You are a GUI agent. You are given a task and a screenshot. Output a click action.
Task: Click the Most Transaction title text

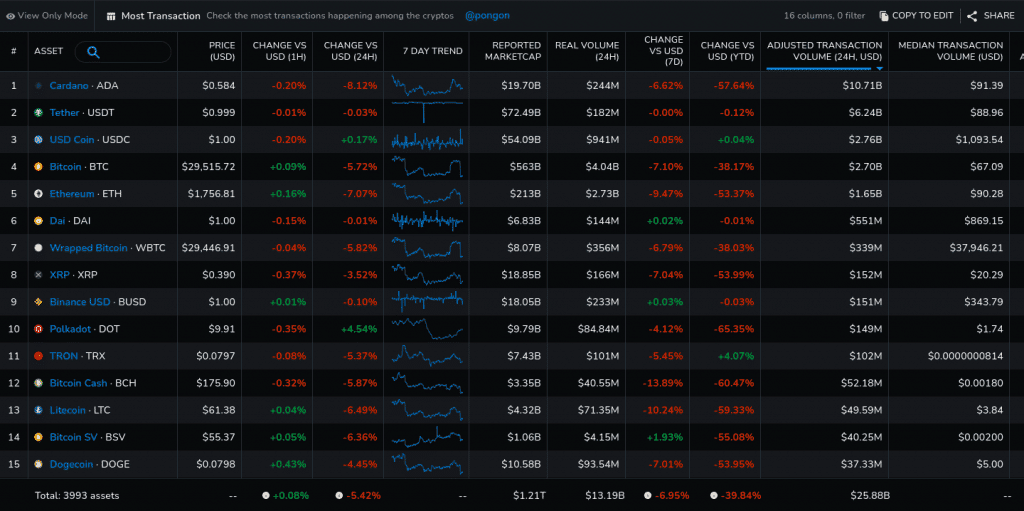tap(161, 16)
